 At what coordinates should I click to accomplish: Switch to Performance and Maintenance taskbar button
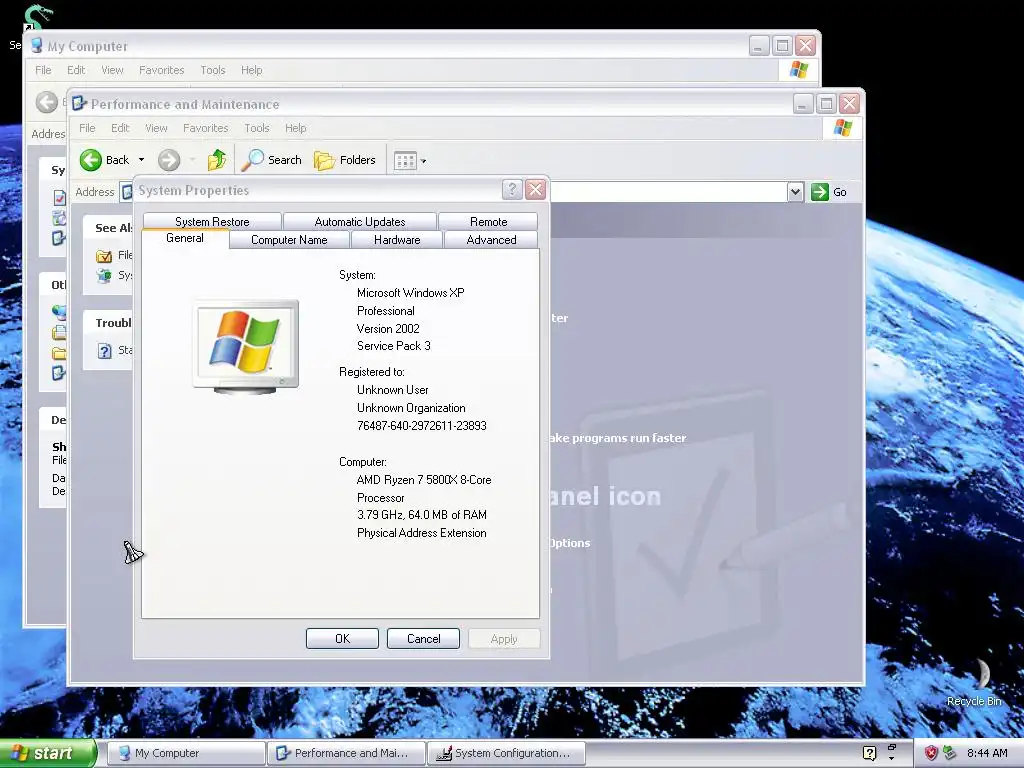(x=346, y=753)
